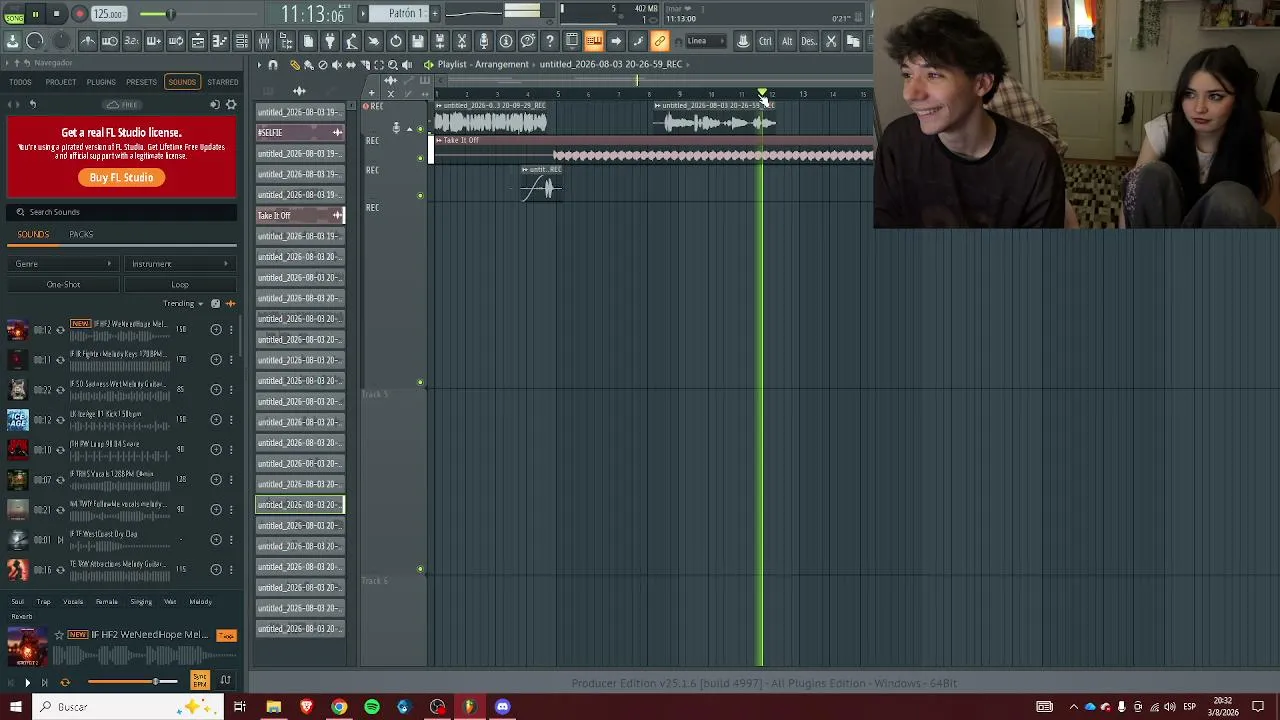The image size is (1280, 720).
Task: Open options menu for the Iceage Kick sound
Action: [231, 420]
